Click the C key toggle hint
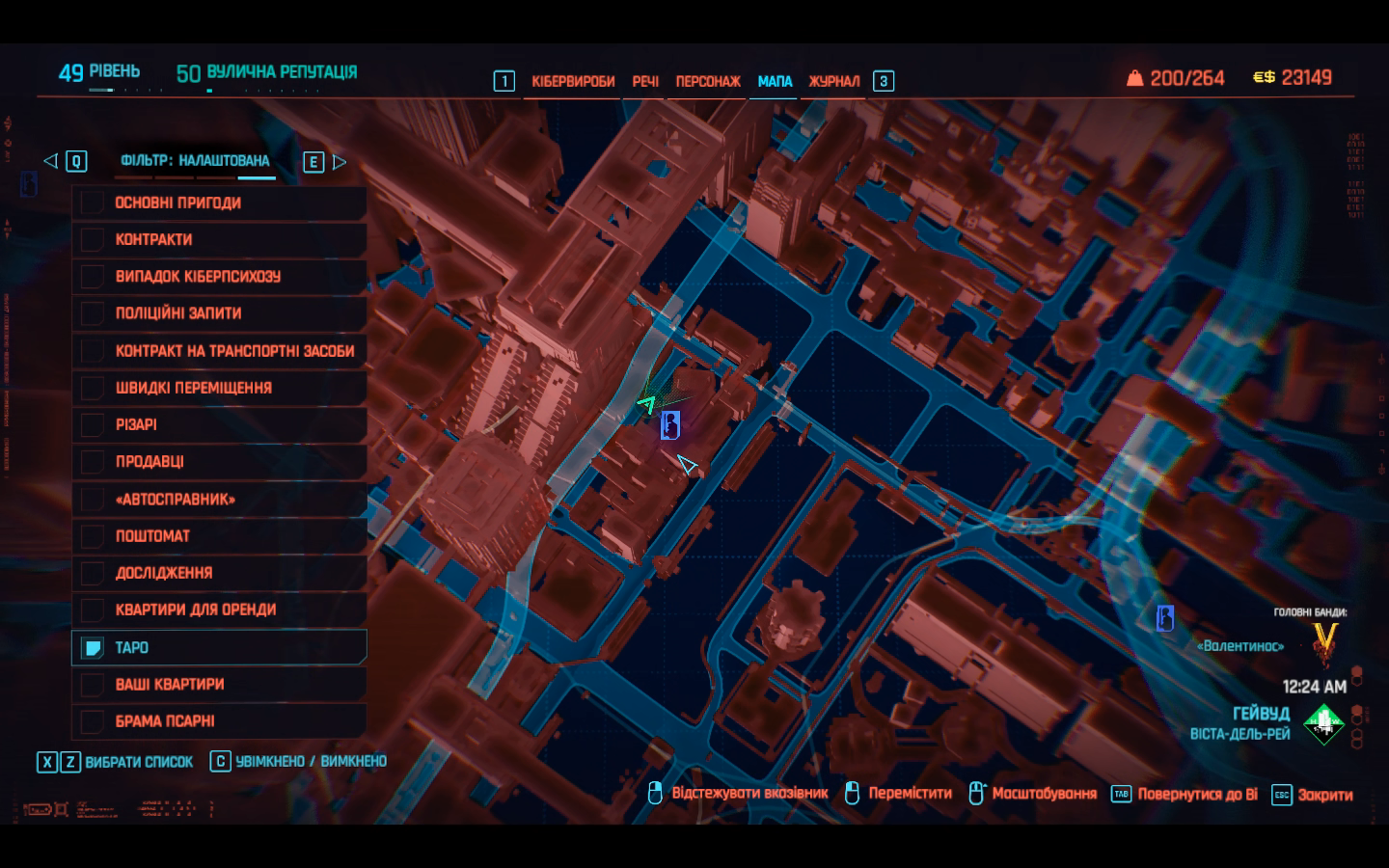This screenshot has width=1389, height=868. 221,762
